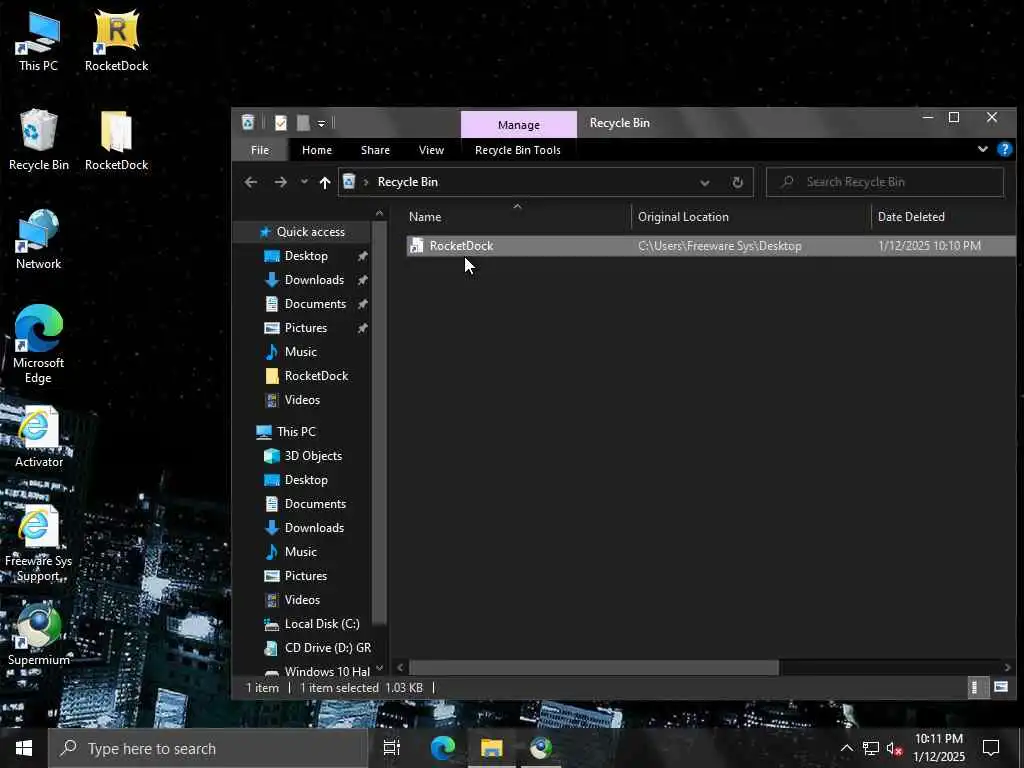Open Music under This PC

[300, 552]
